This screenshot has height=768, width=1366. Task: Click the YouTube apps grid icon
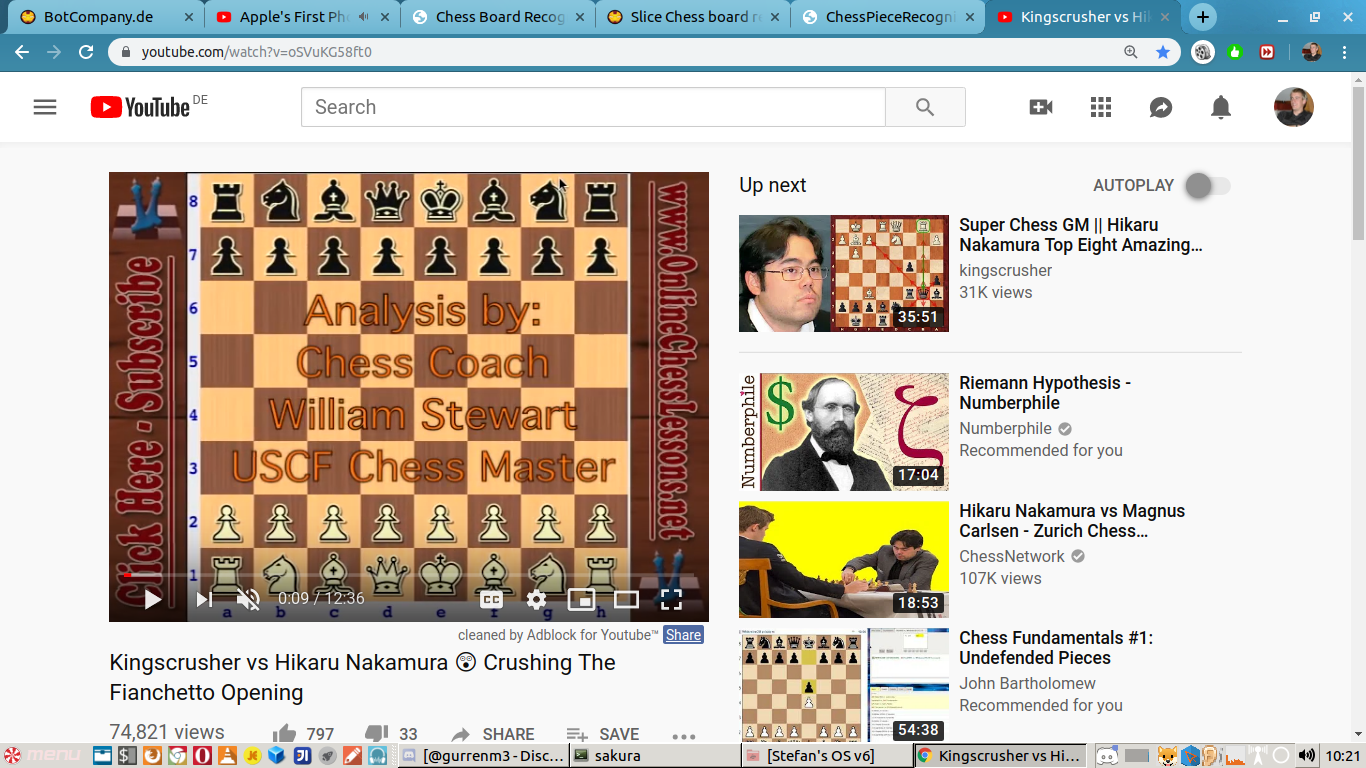pyautogui.click(x=1101, y=107)
